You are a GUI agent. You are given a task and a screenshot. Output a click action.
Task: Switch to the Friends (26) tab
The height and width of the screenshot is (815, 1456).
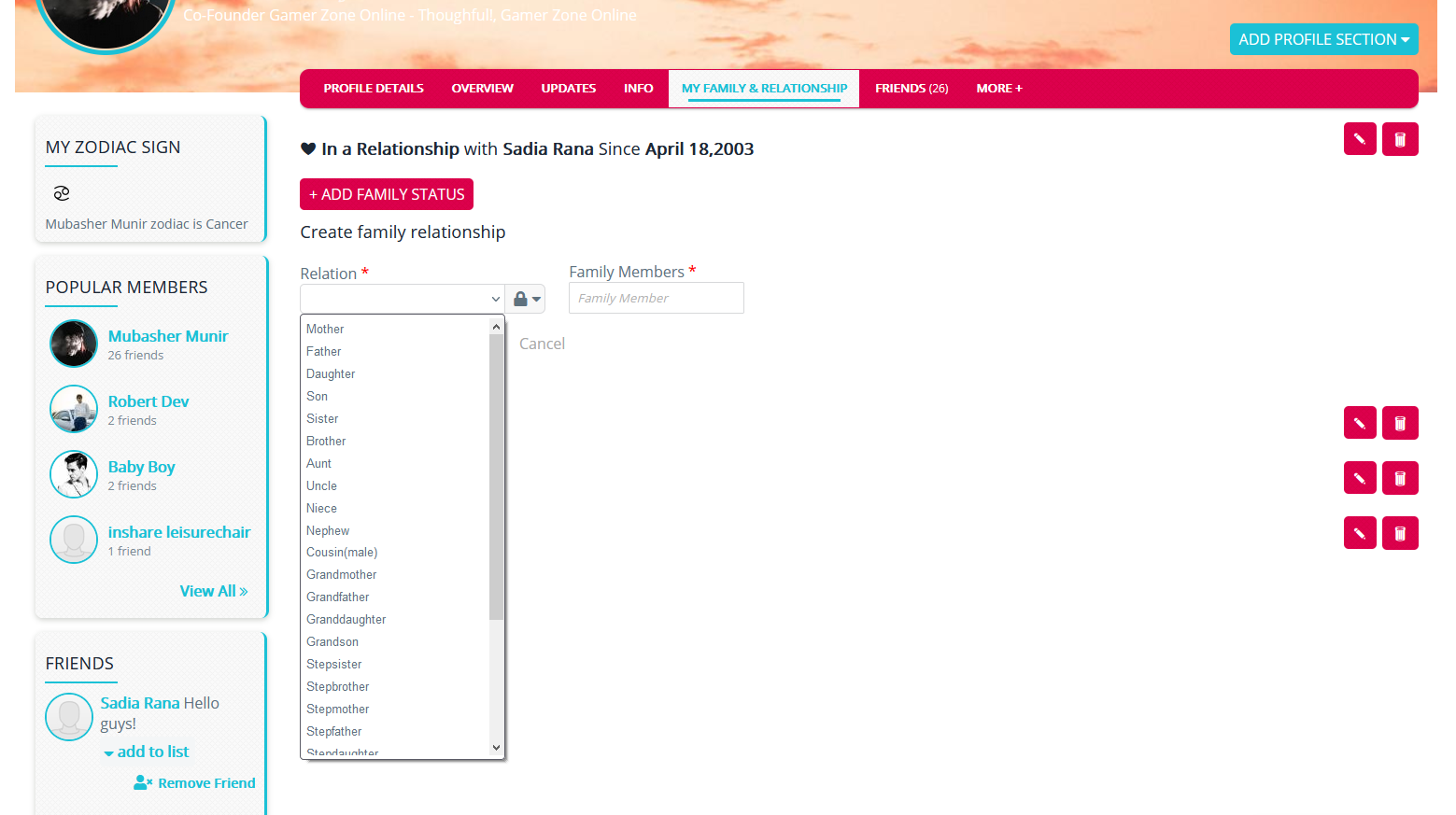point(911,89)
